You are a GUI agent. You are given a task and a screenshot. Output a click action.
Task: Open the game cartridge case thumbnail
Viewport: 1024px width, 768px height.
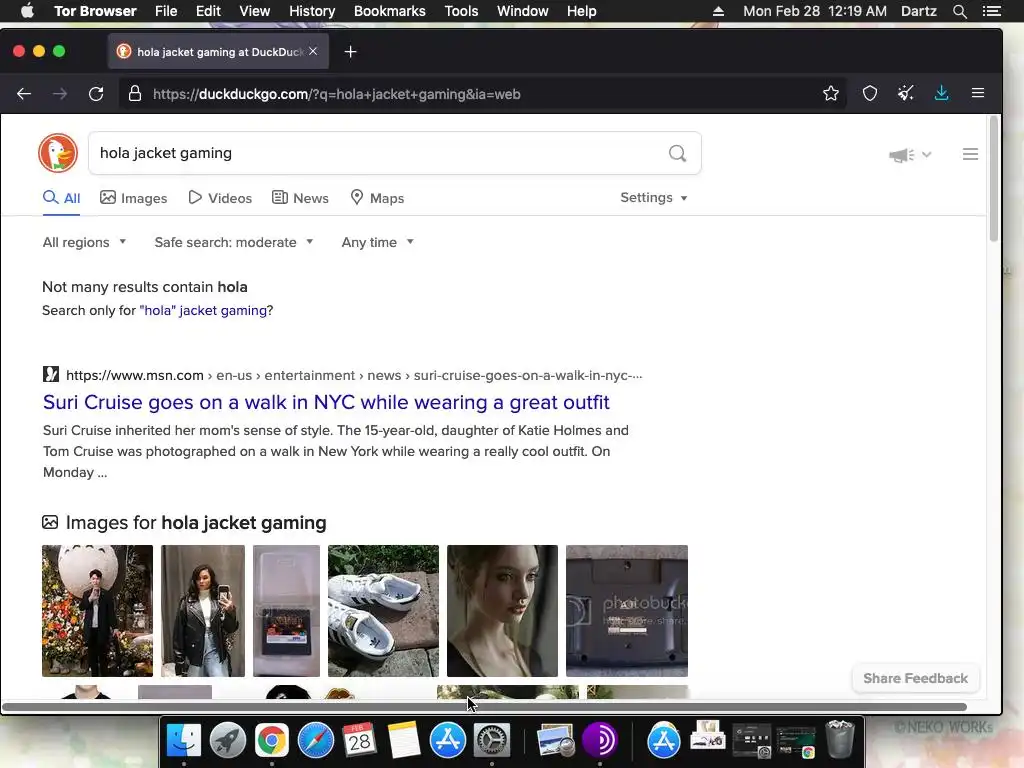pyautogui.click(x=287, y=611)
